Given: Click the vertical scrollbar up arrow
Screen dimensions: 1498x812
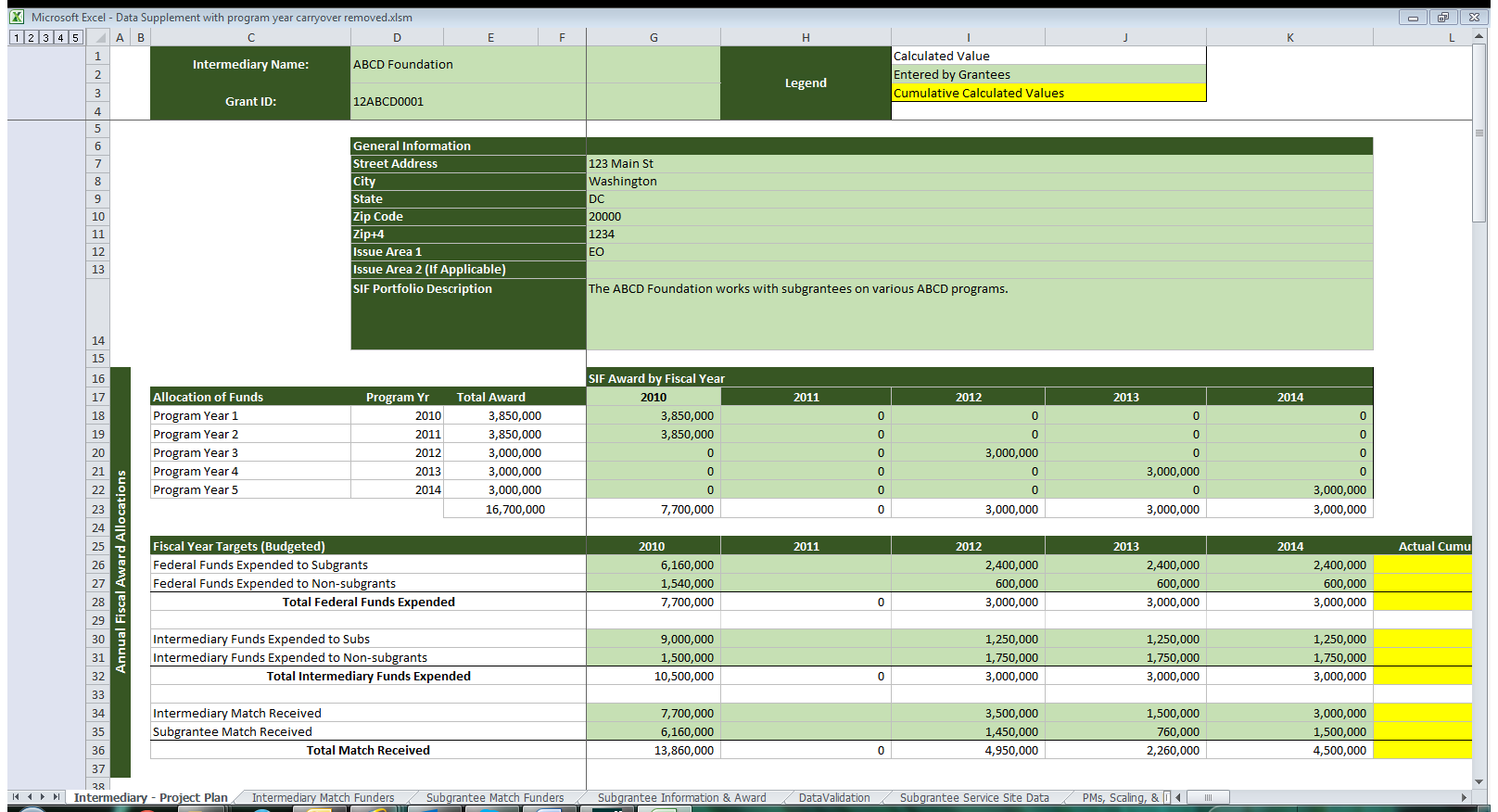Looking at the screenshot, I should pos(1479,36).
